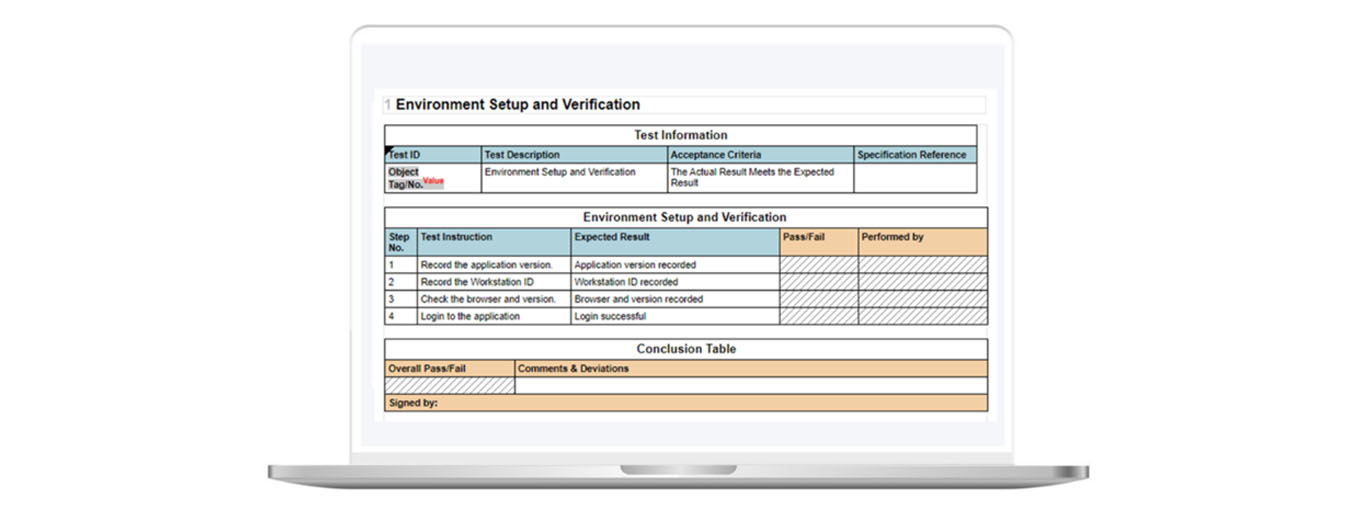This screenshot has height=510, width=1365.
Task: Select the "Test Information" table title
Action: click(680, 135)
